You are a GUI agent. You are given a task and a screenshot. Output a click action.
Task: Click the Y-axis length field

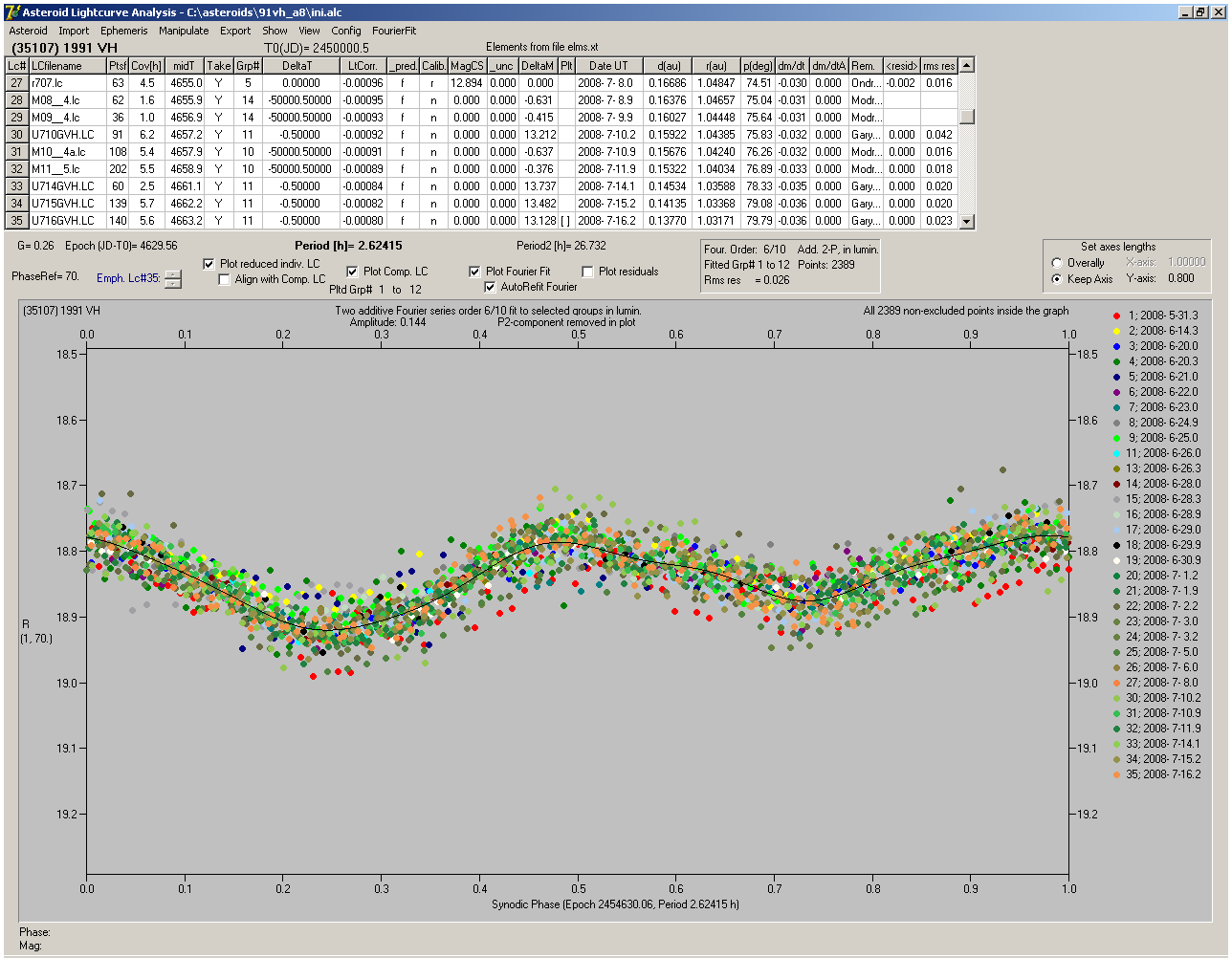pos(1179,279)
